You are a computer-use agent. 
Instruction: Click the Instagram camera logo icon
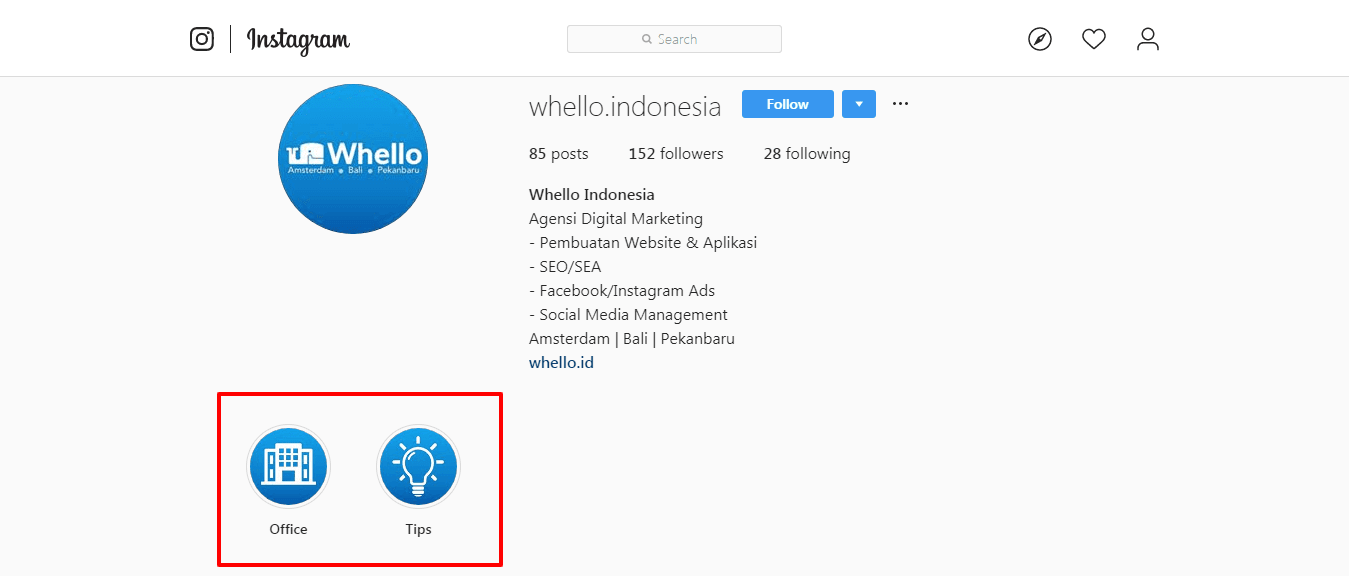[x=202, y=39]
